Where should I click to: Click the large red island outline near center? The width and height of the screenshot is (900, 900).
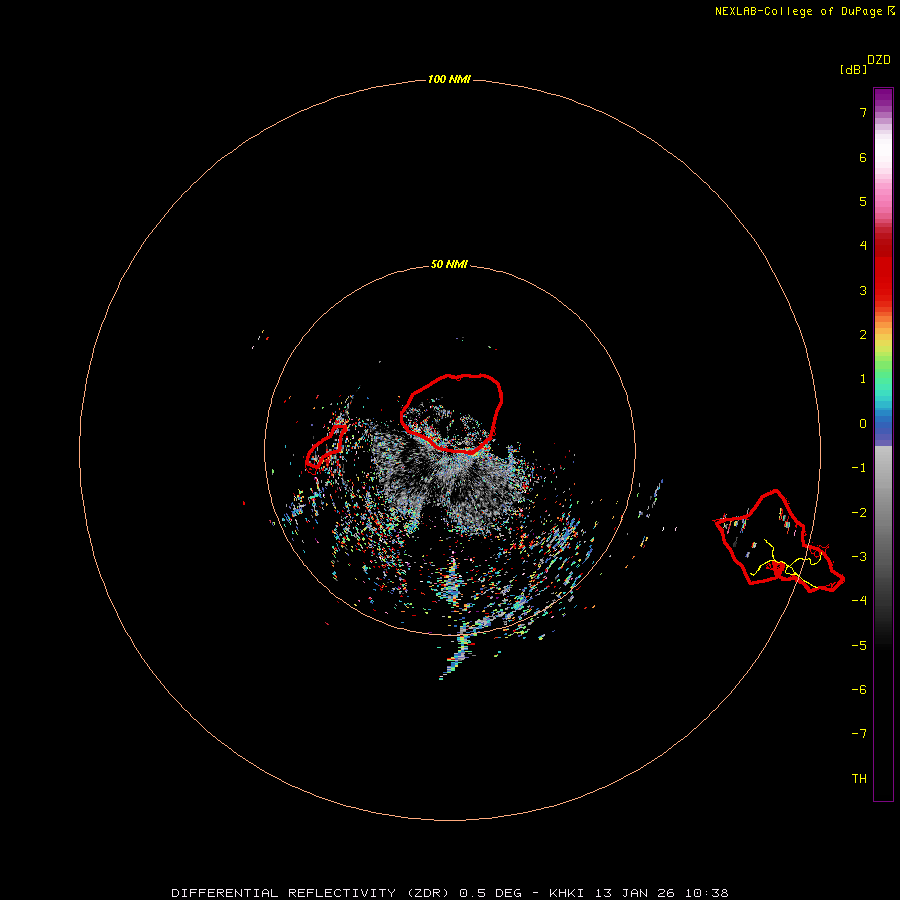click(x=452, y=413)
